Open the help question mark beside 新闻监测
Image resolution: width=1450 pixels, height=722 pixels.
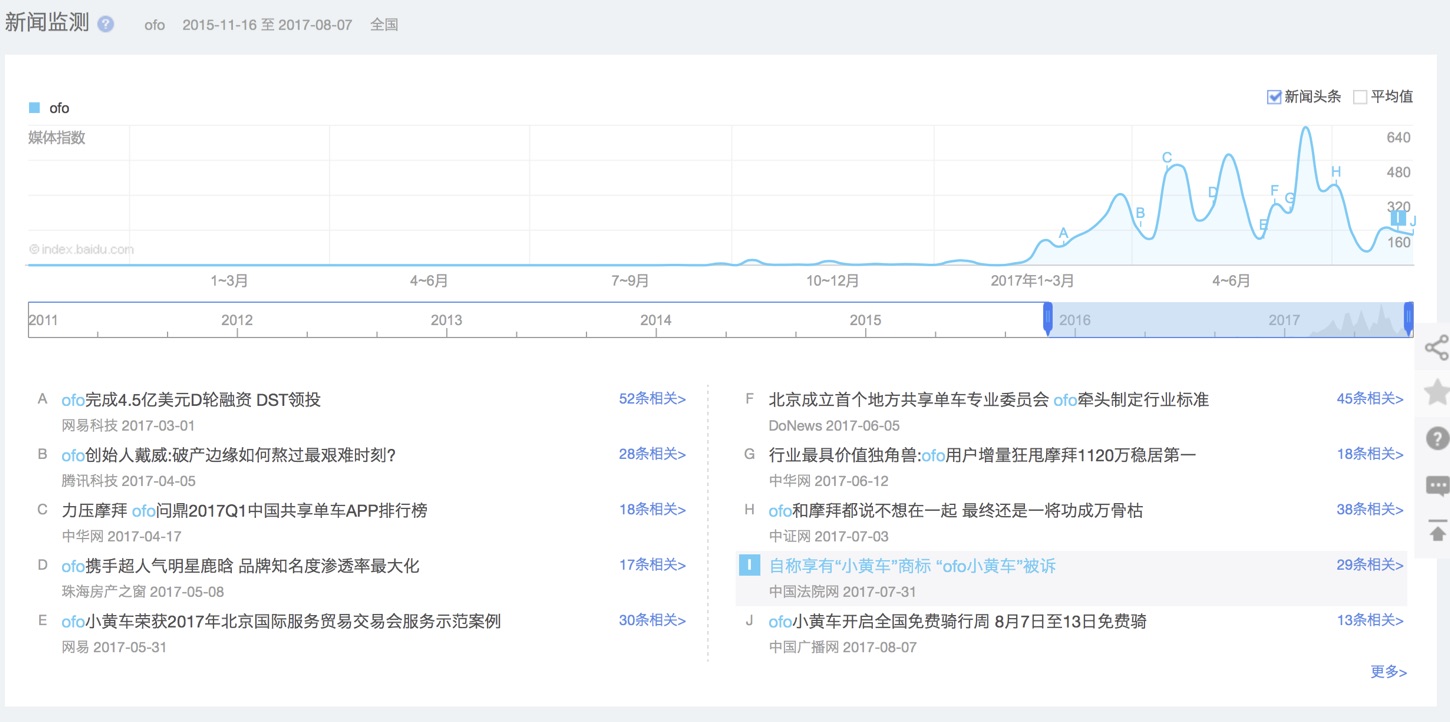[x=106, y=24]
